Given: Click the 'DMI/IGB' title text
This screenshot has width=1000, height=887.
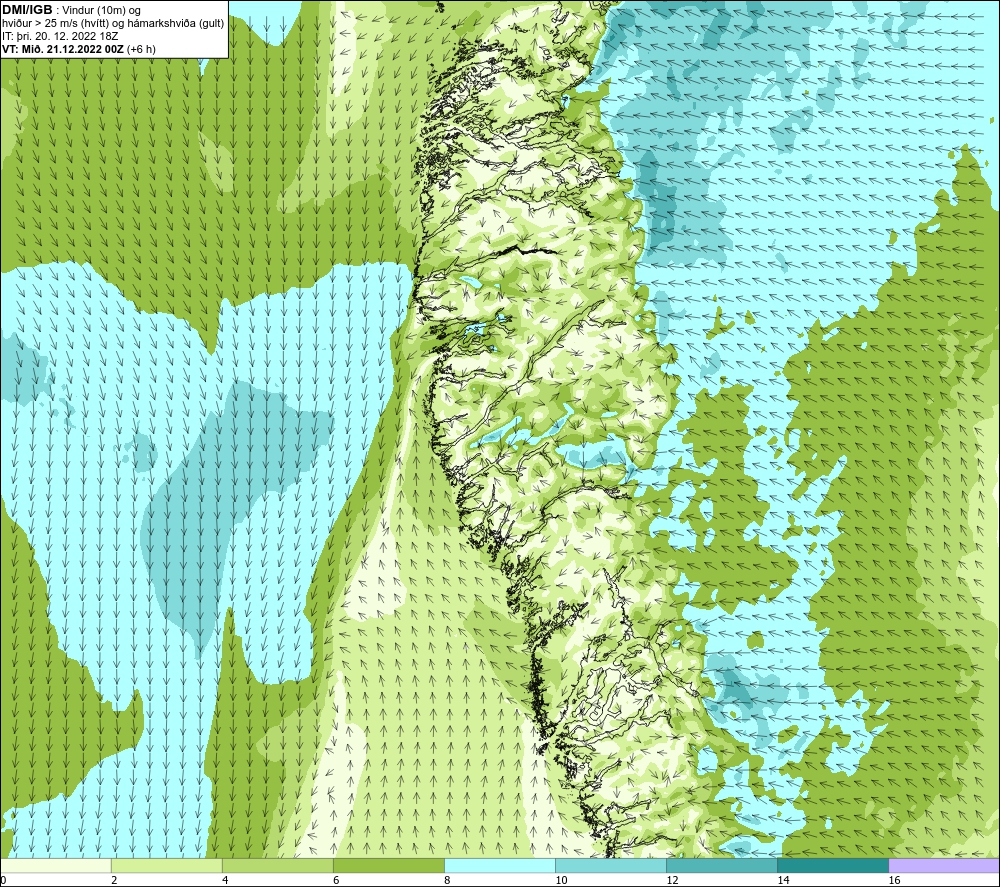Looking at the screenshot, I should click(x=27, y=10).
